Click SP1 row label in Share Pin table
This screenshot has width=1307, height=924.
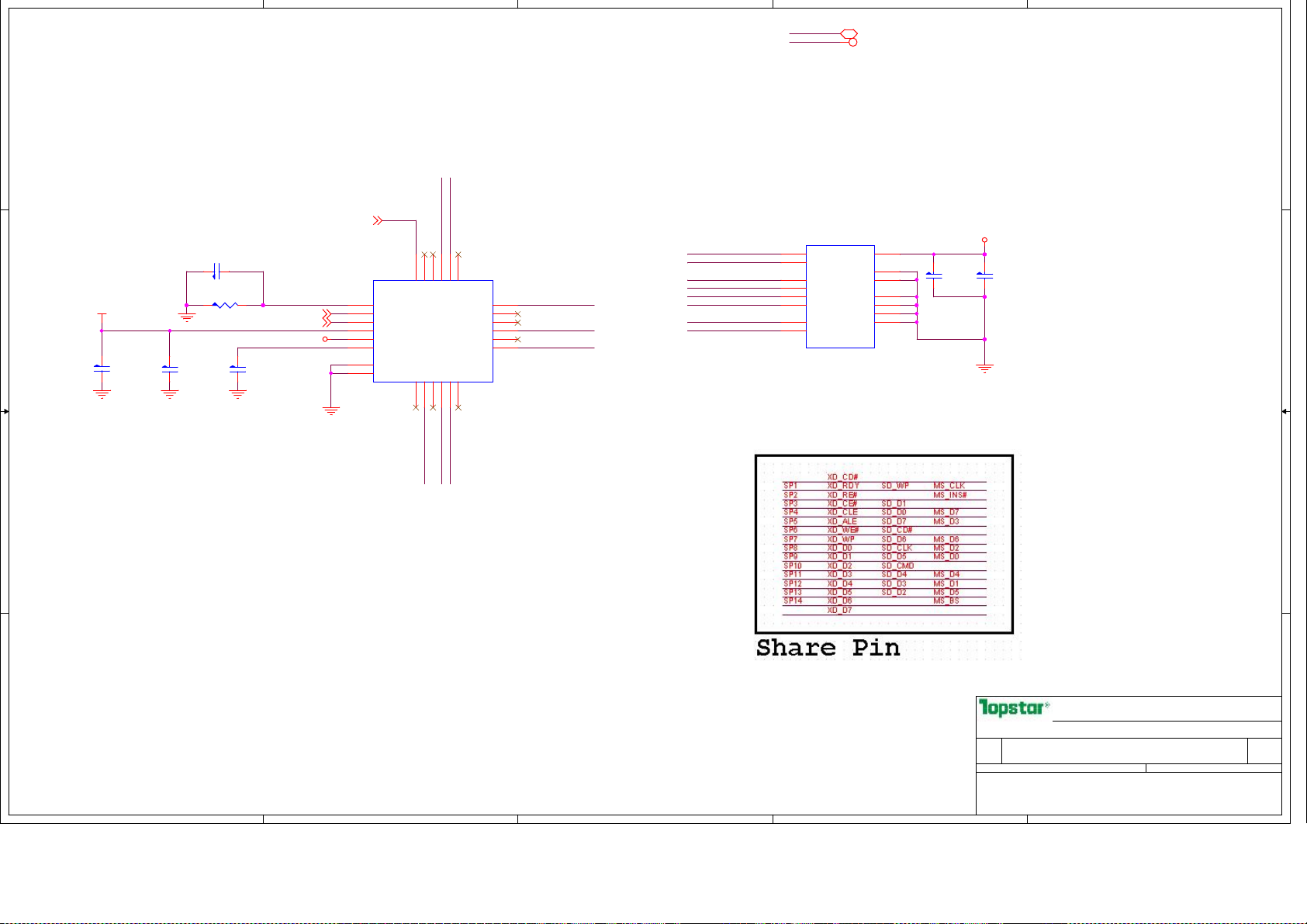point(790,486)
